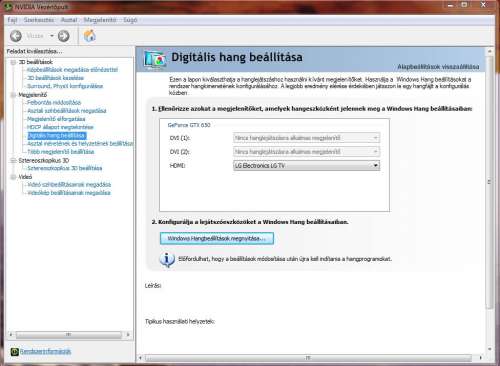Click Windows Hangbeállítások megnyitása button
500x366 pixels.
(217, 239)
